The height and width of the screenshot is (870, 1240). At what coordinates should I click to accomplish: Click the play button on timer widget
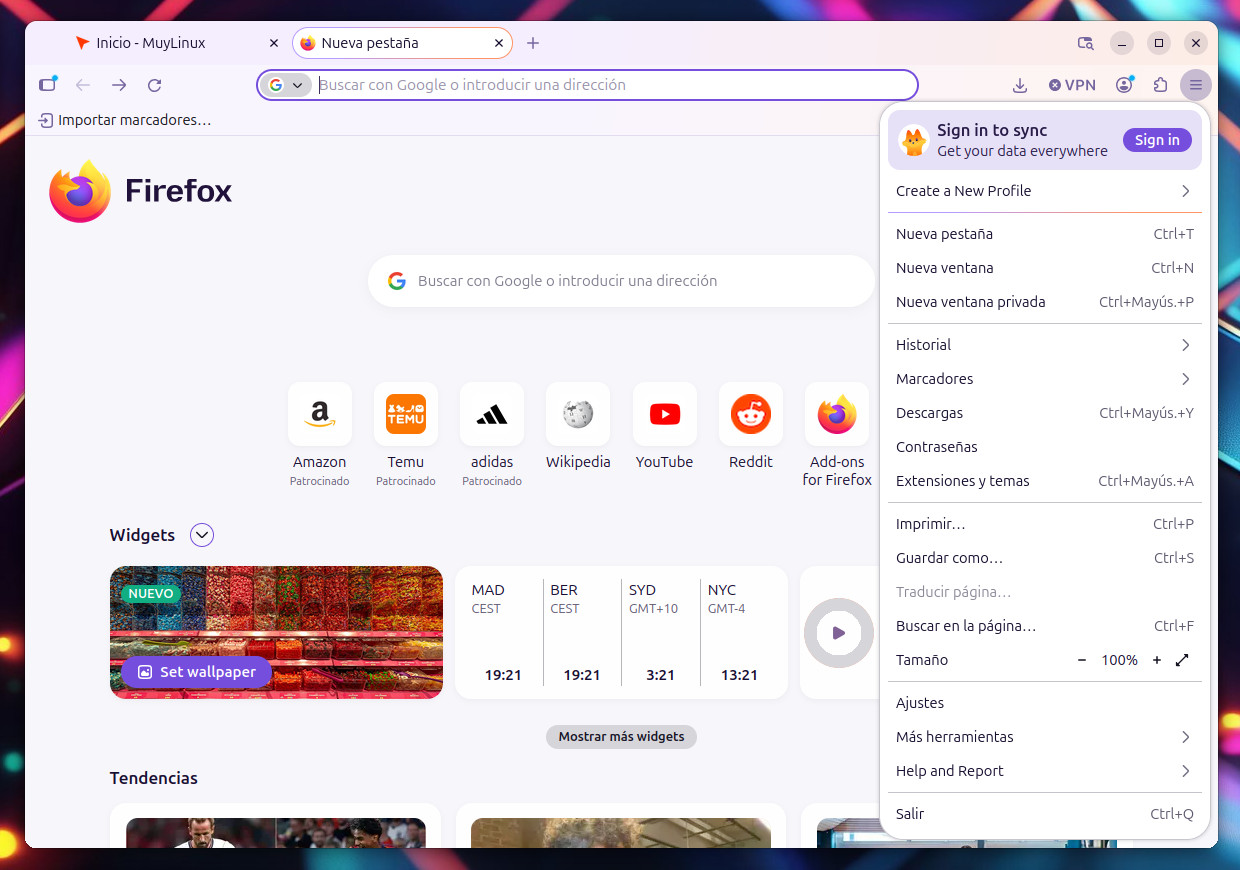(839, 633)
